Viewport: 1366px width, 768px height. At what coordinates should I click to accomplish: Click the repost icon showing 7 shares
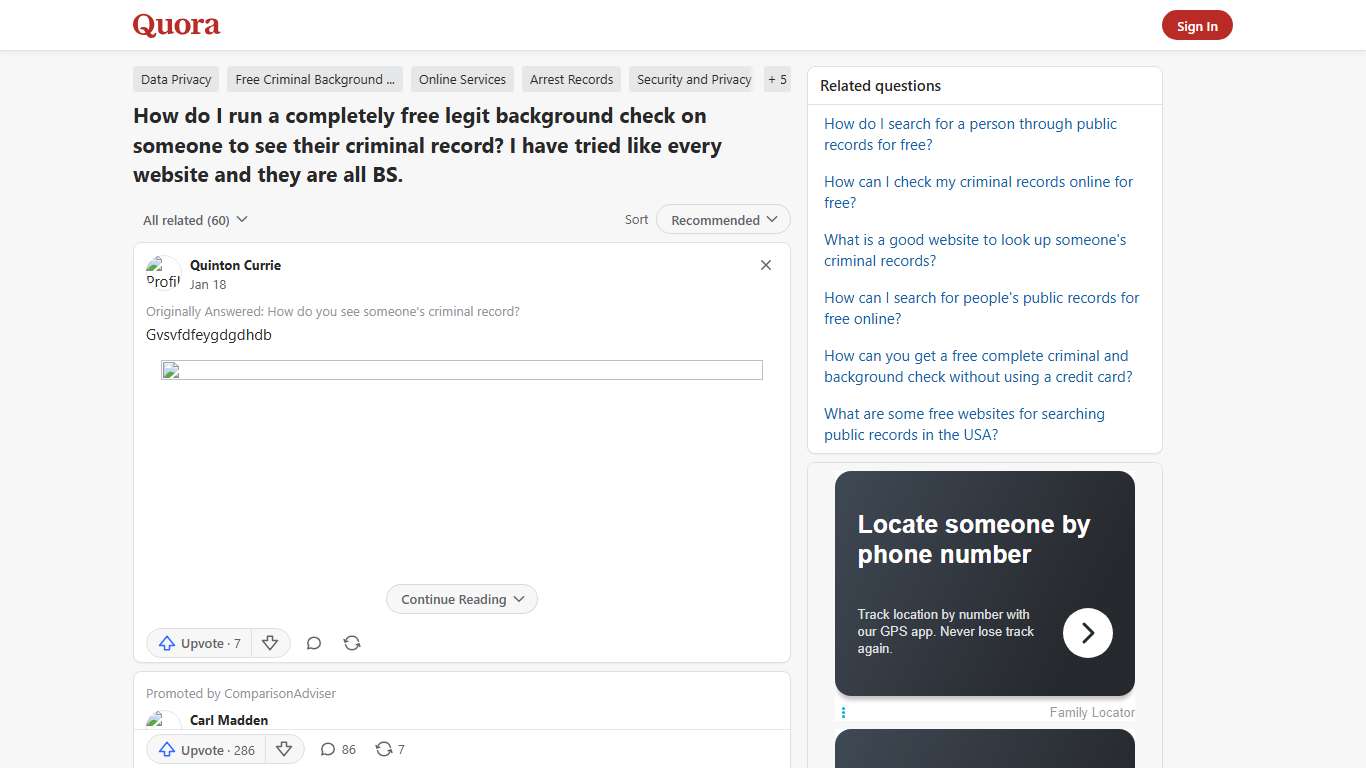(x=389, y=749)
